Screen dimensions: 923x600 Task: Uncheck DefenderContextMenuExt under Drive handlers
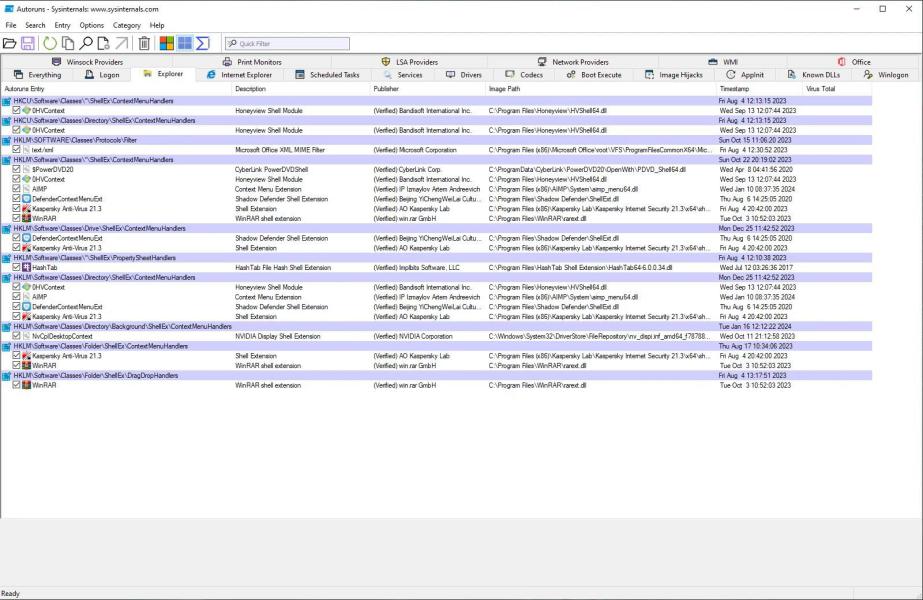click(16, 238)
